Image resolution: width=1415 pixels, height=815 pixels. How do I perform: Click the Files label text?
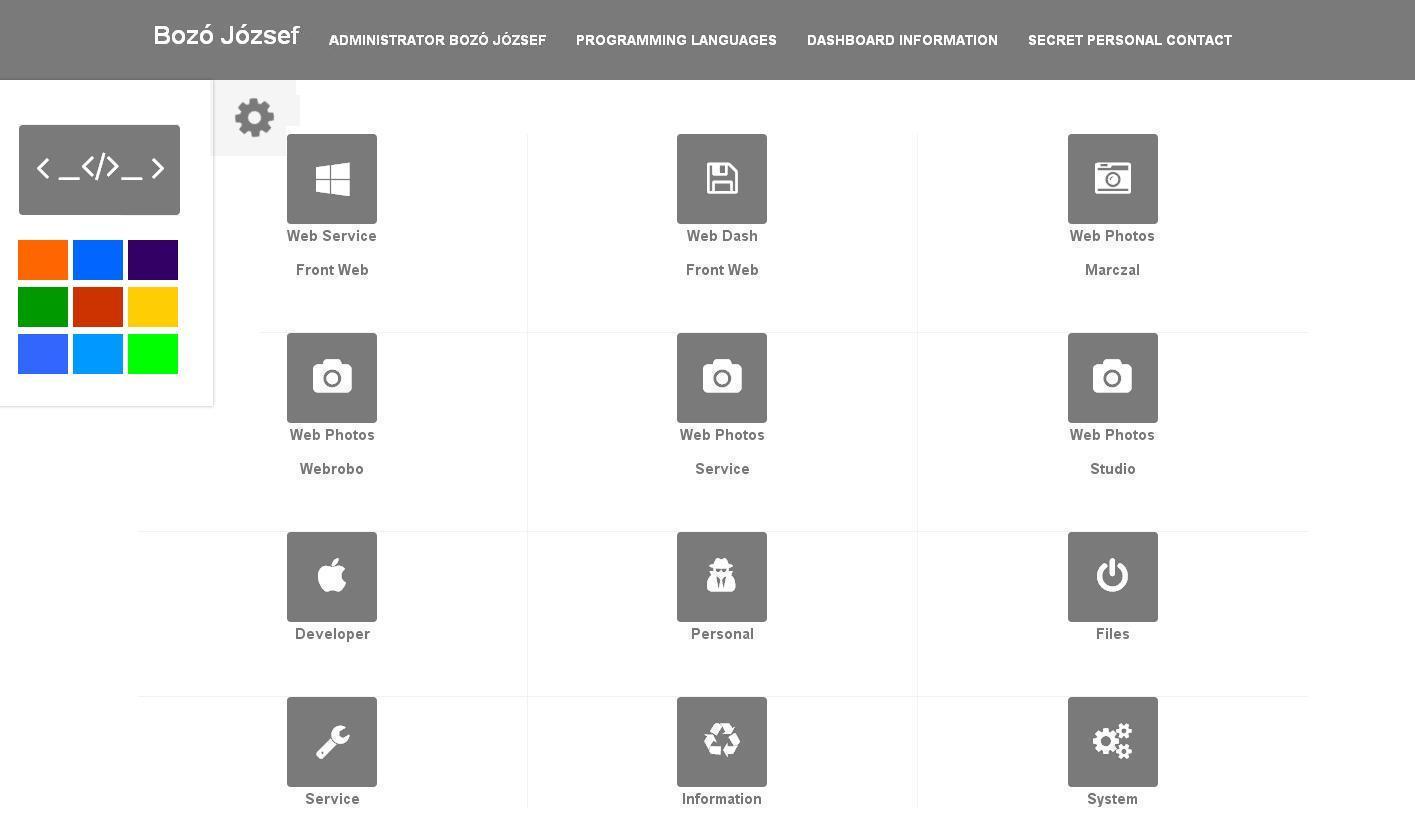pos(1112,634)
